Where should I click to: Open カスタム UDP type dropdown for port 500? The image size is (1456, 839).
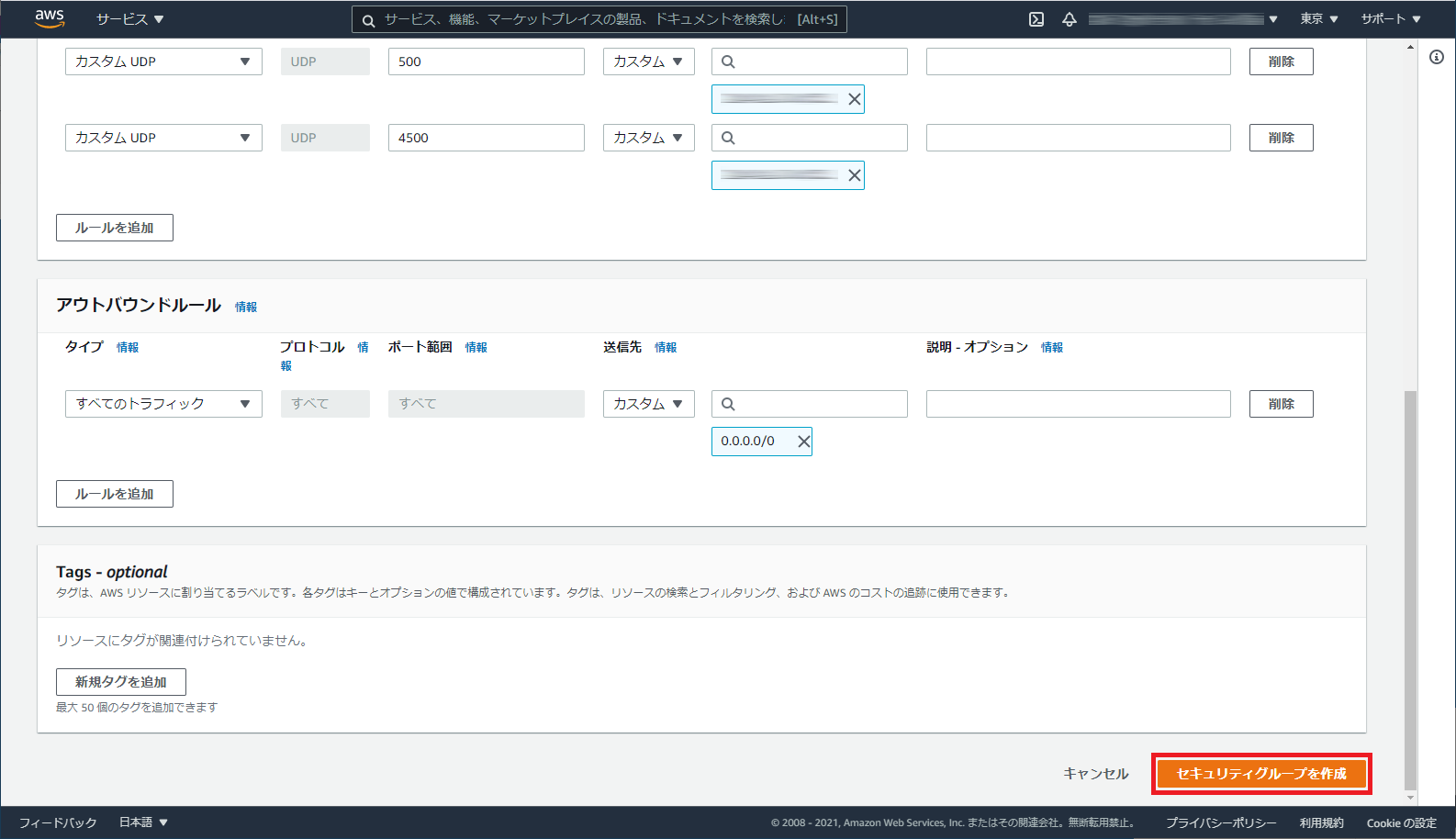(x=163, y=62)
